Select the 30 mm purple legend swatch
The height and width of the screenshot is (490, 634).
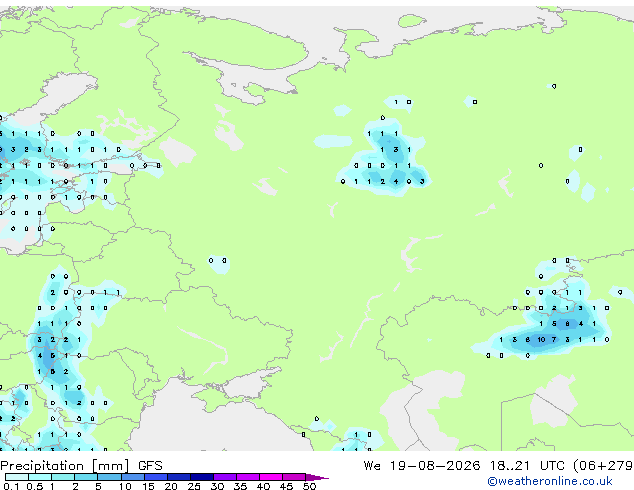pos(225,477)
